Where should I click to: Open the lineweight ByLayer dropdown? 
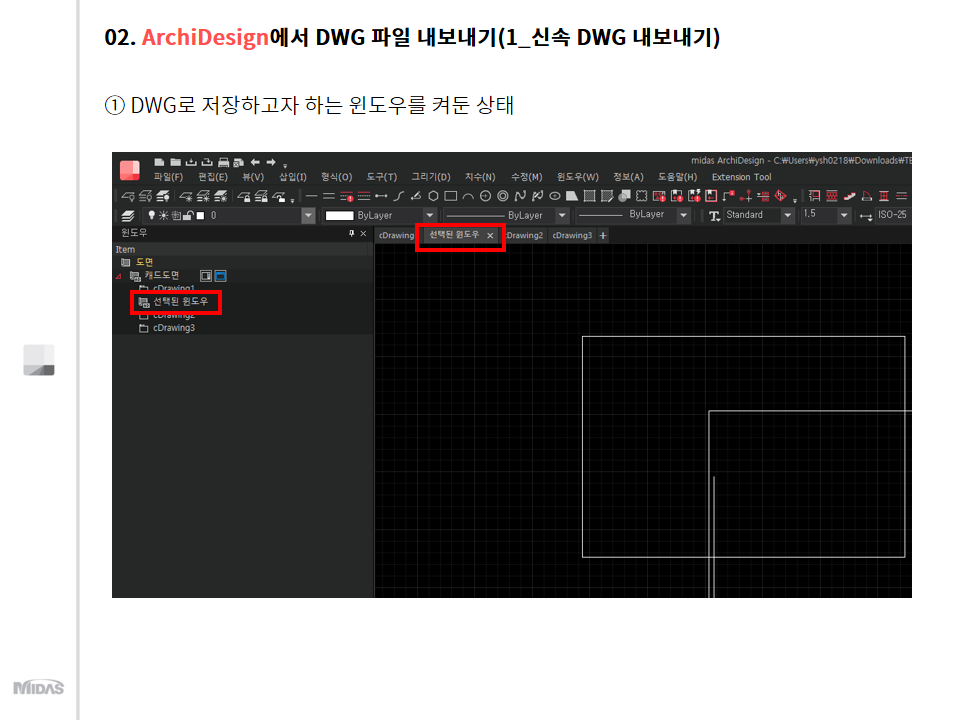click(684, 216)
